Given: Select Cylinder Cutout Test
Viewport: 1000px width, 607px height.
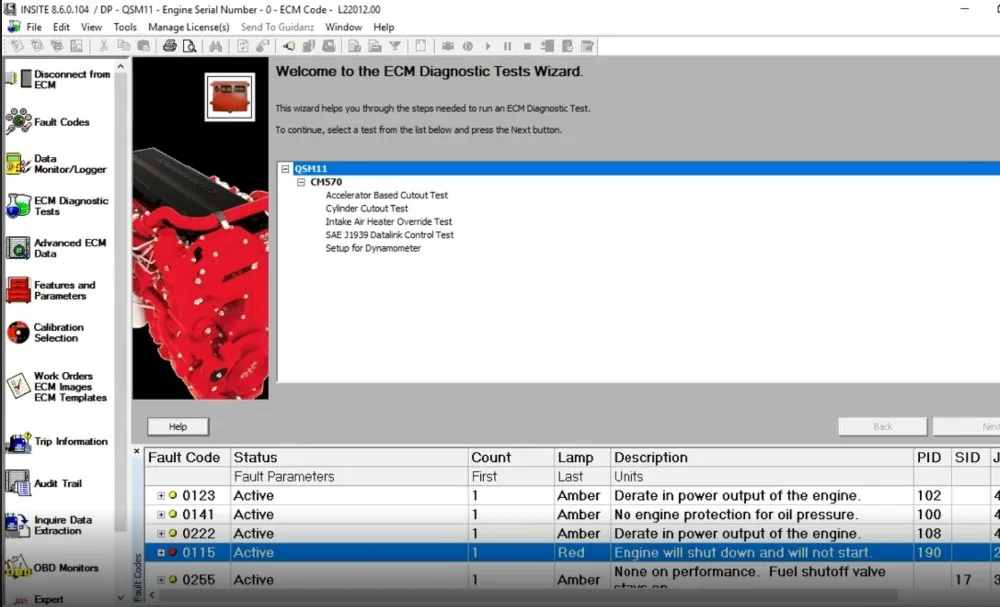Looking at the screenshot, I should pos(367,208).
